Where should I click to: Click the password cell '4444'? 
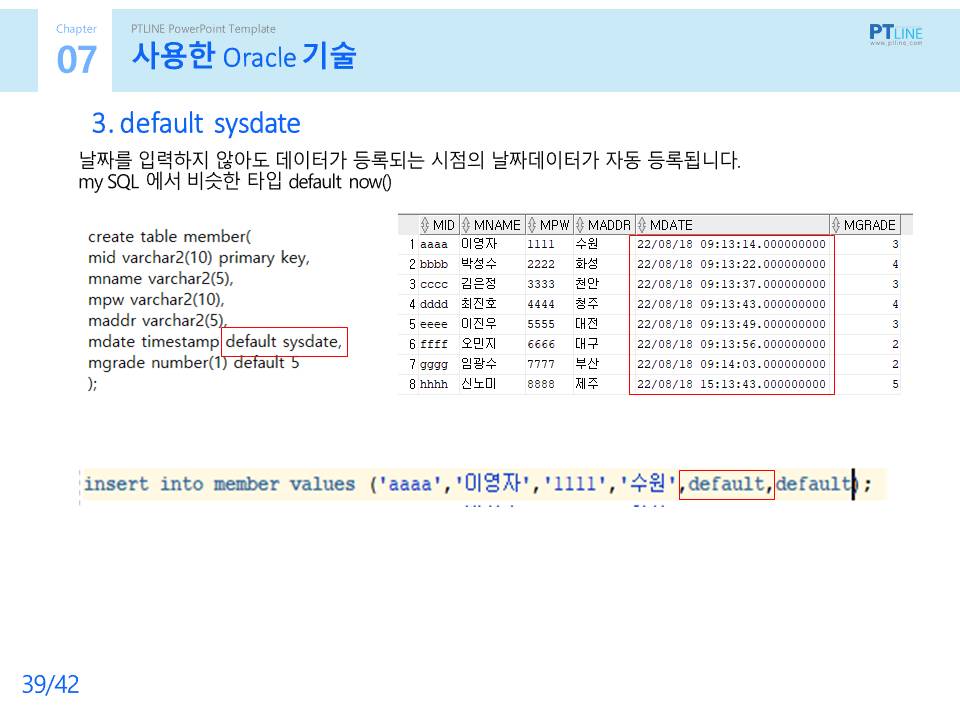coord(541,304)
